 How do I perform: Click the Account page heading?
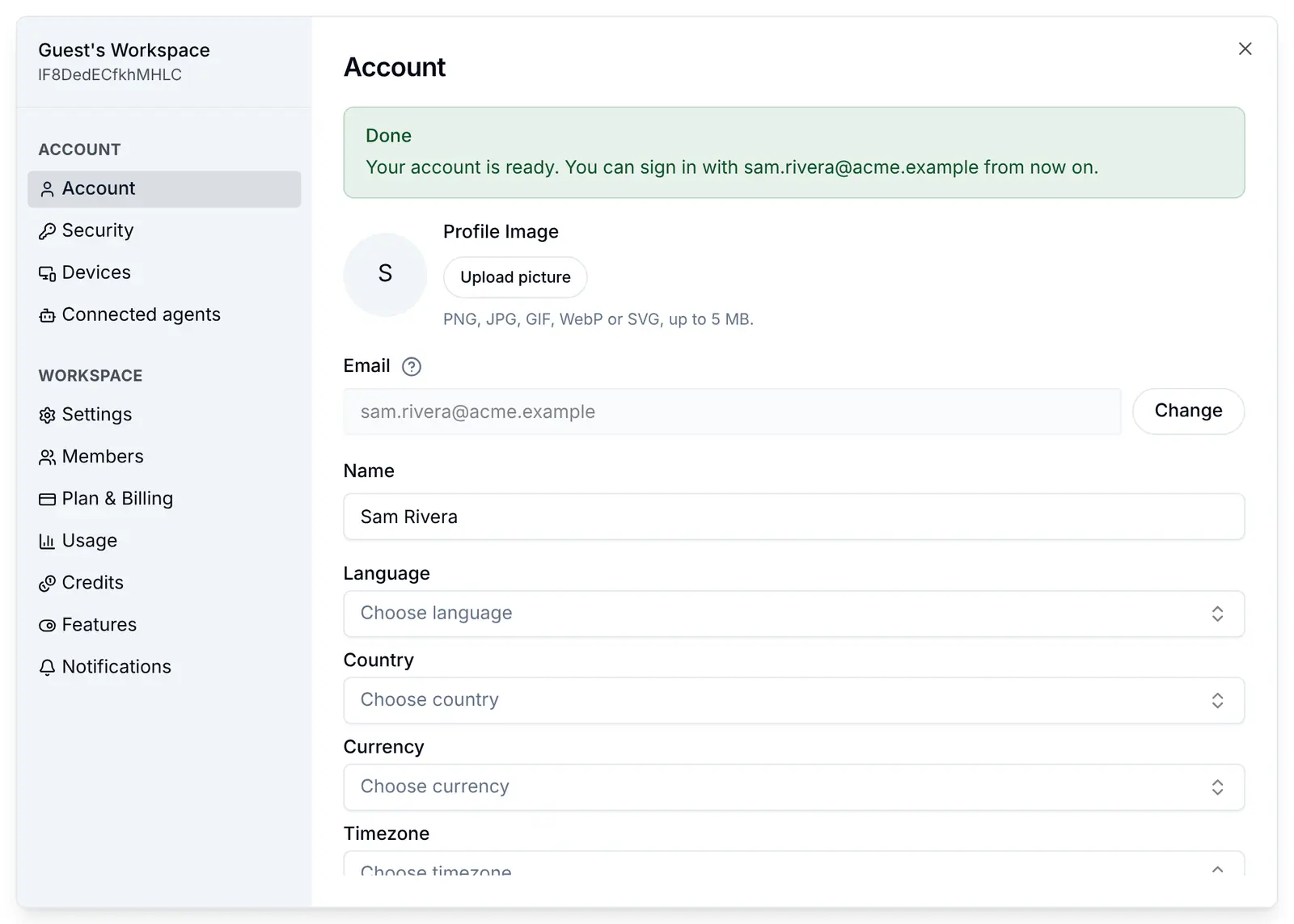click(395, 67)
